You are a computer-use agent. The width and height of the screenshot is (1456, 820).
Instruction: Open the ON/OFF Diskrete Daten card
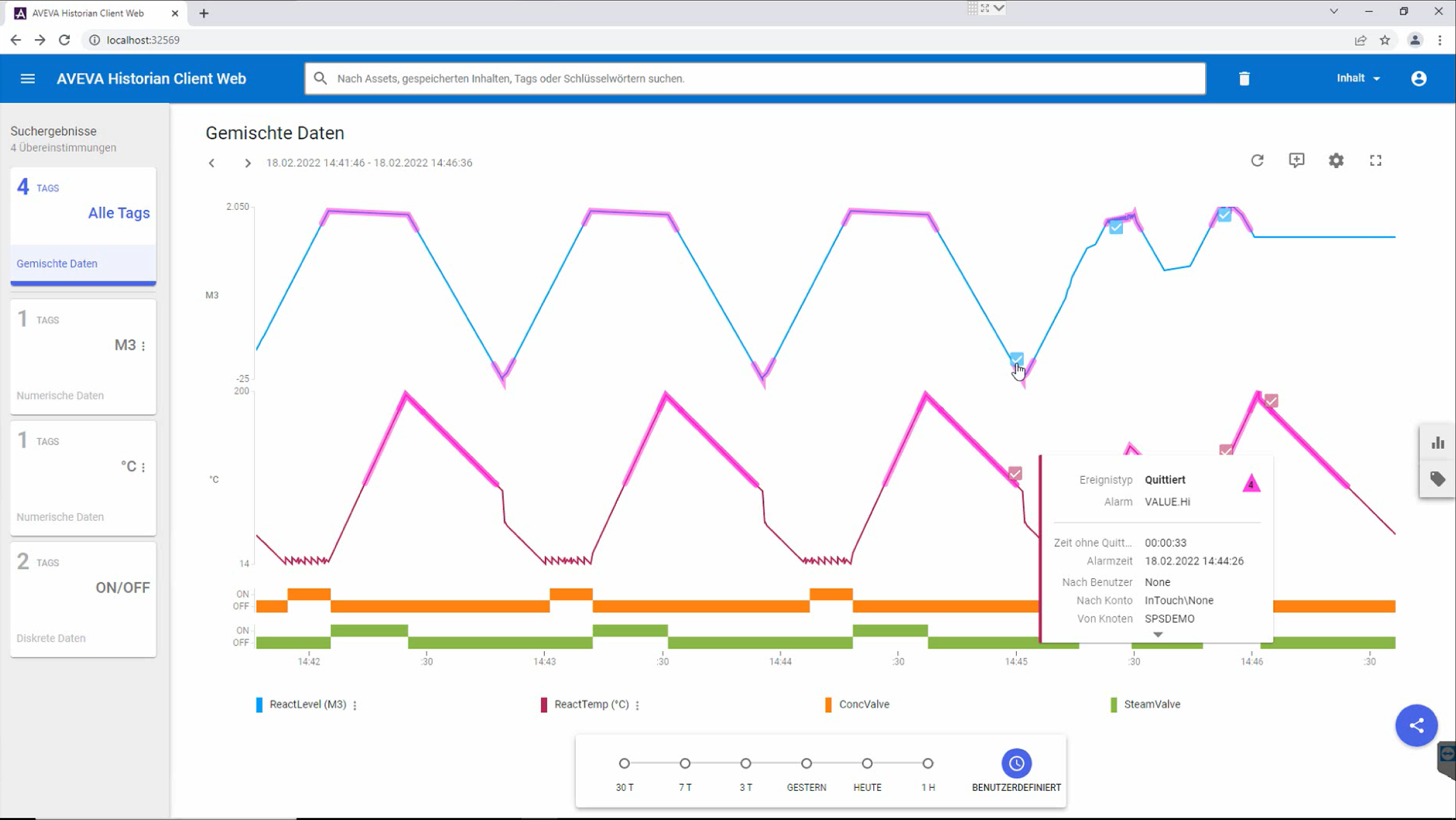83,600
